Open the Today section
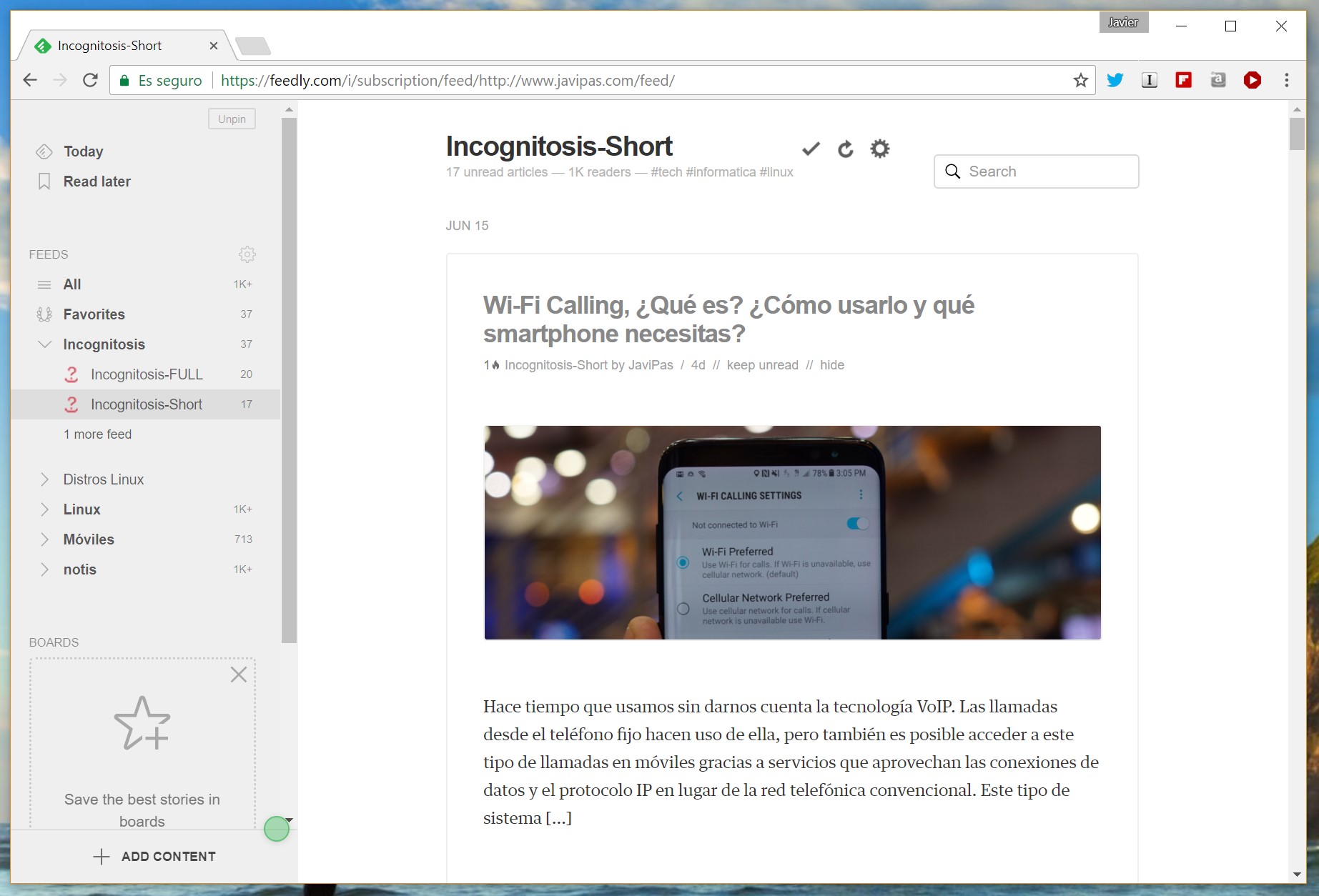Screen dimensions: 1319x896 click(83, 151)
